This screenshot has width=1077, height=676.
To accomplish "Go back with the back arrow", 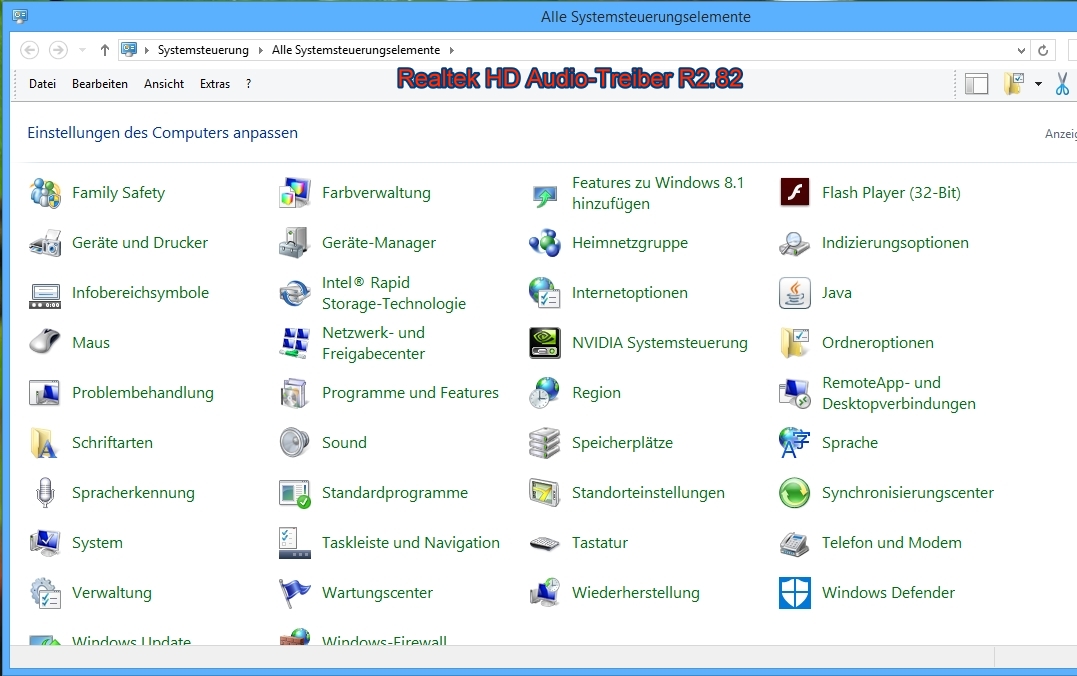I will [x=30, y=50].
